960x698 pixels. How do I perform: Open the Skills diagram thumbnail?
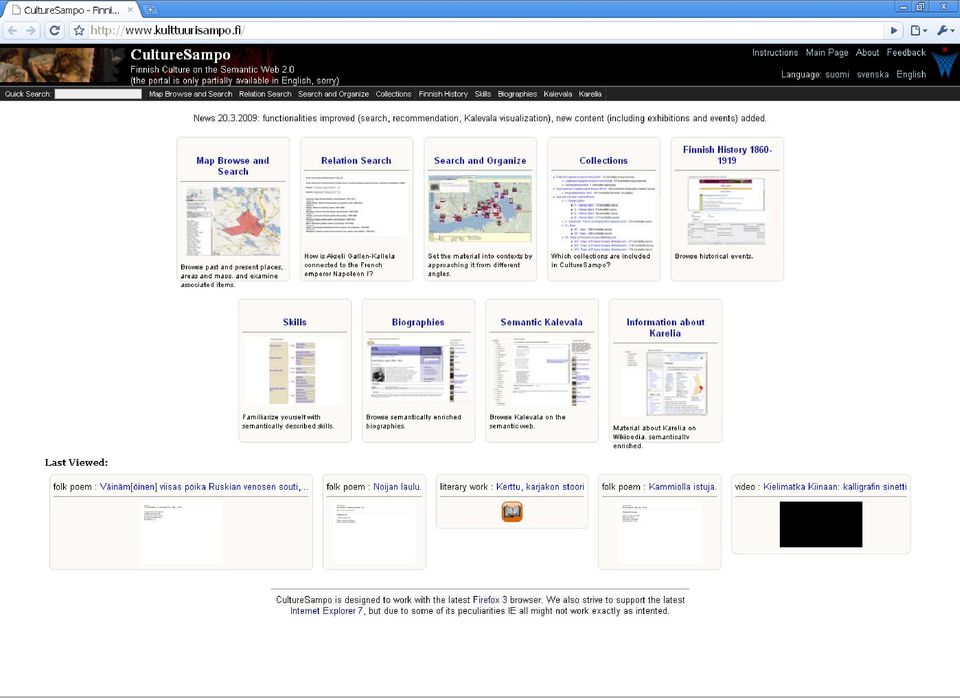294,372
